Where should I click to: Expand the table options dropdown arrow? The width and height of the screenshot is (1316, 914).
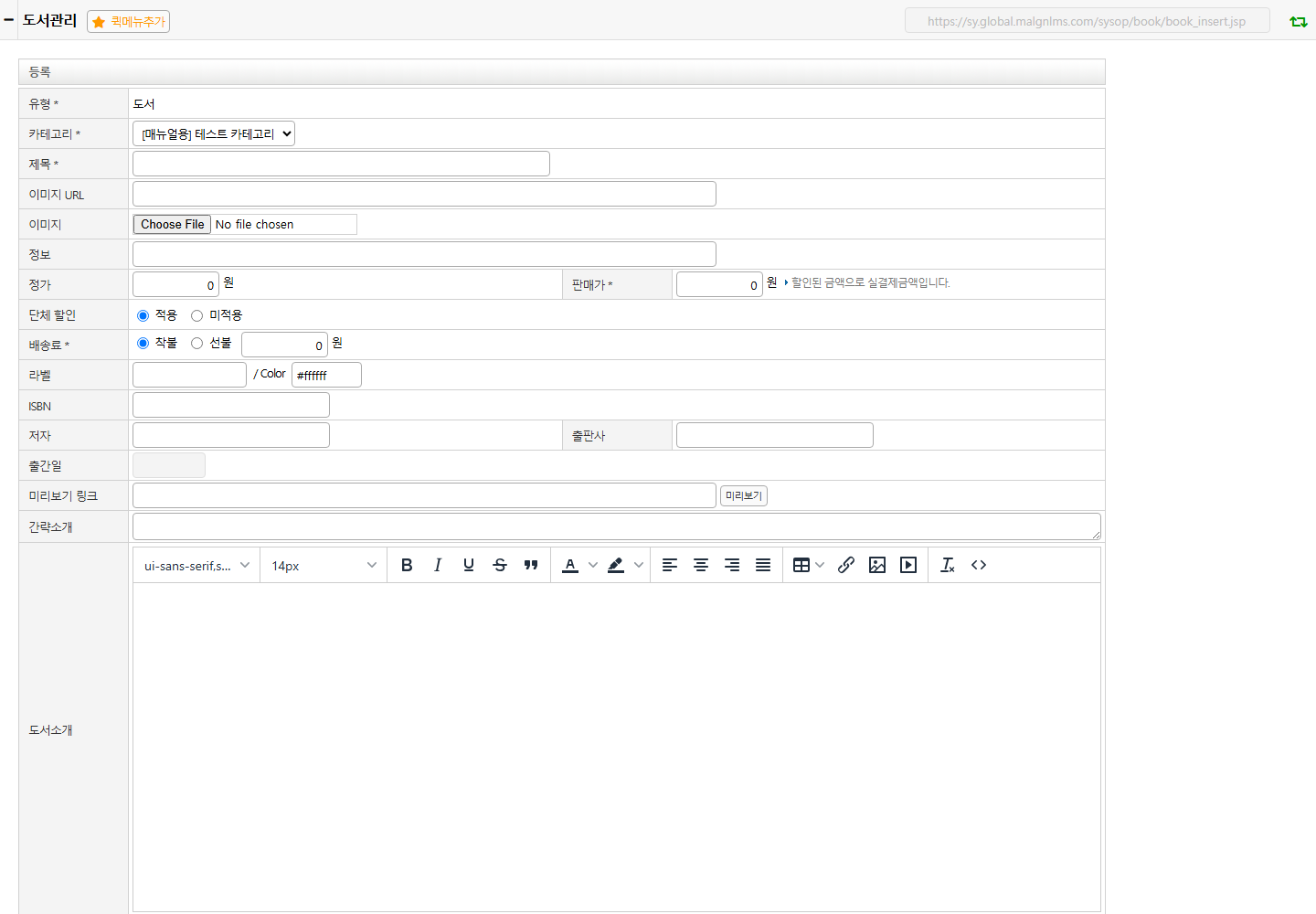(x=820, y=565)
